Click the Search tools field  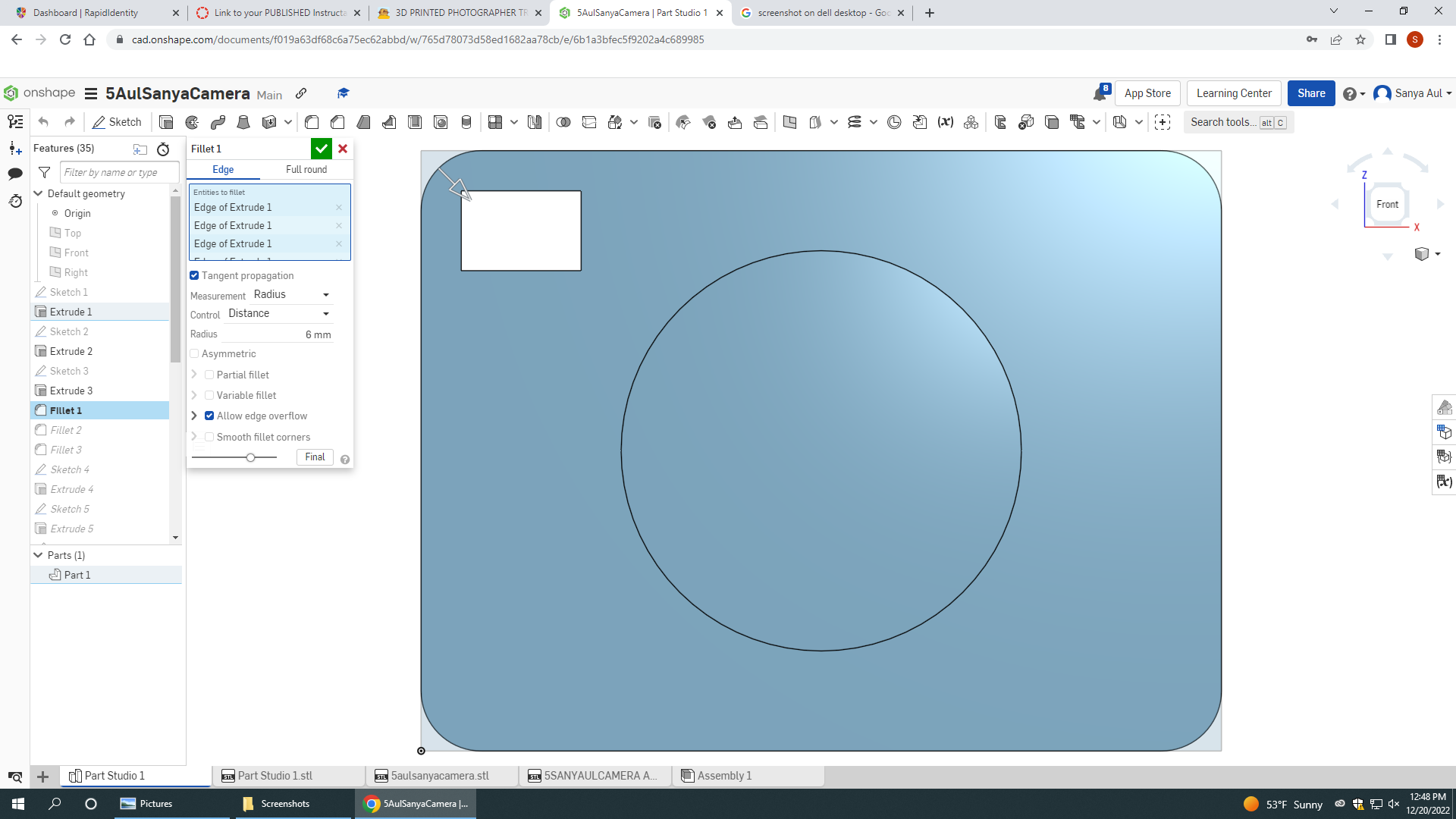click(1238, 122)
